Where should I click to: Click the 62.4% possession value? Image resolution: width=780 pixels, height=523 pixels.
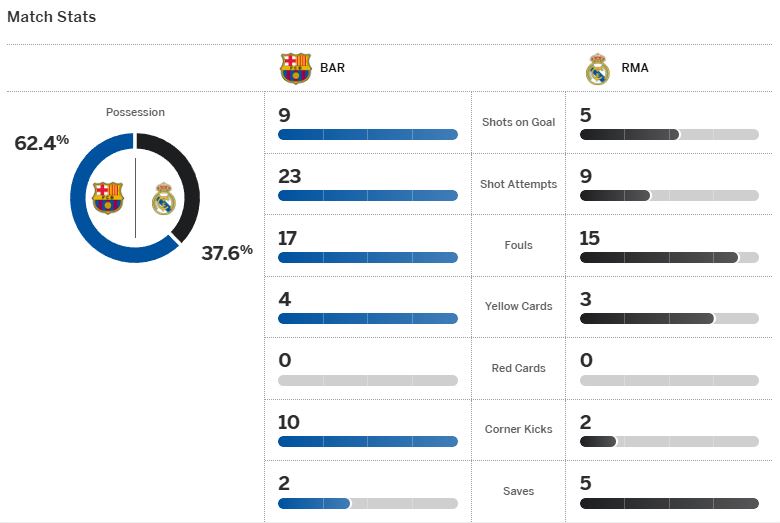coord(41,143)
